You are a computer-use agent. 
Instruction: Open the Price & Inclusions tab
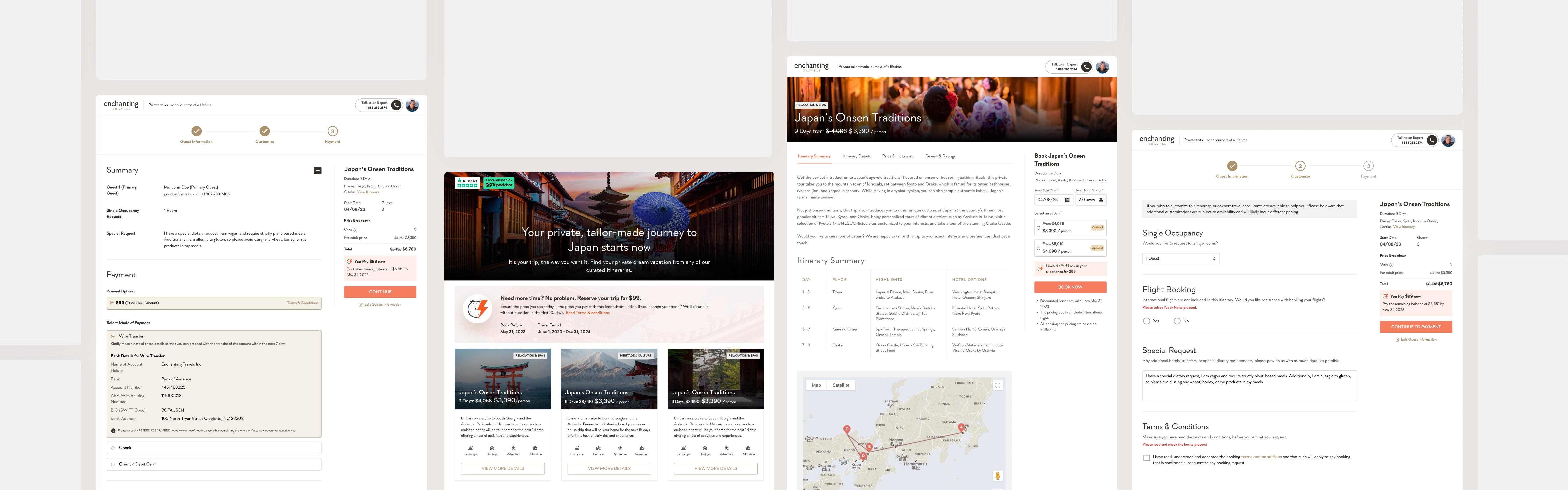[x=898, y=156]
